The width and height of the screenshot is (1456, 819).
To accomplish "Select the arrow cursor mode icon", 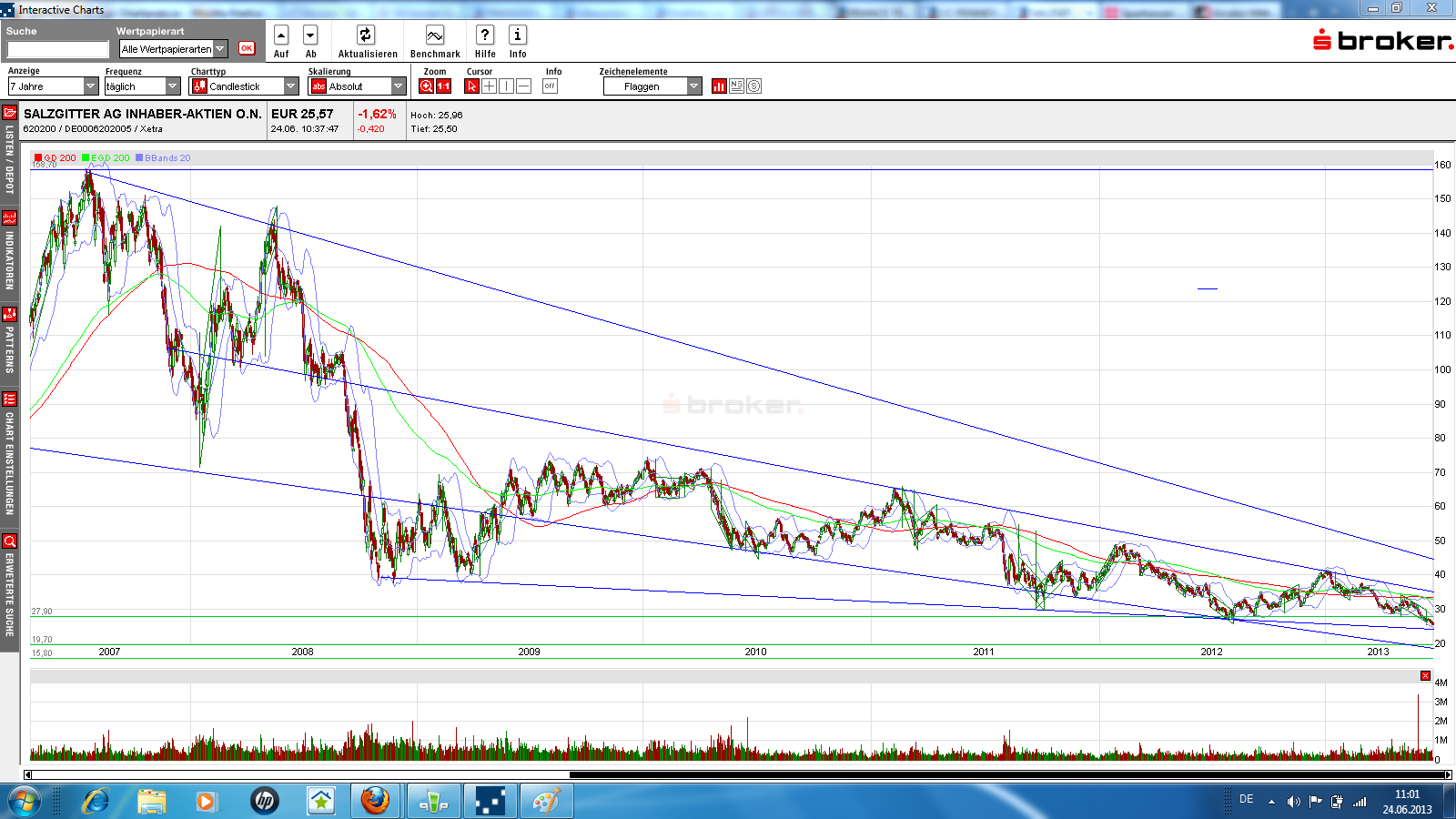I will [471, 86].
